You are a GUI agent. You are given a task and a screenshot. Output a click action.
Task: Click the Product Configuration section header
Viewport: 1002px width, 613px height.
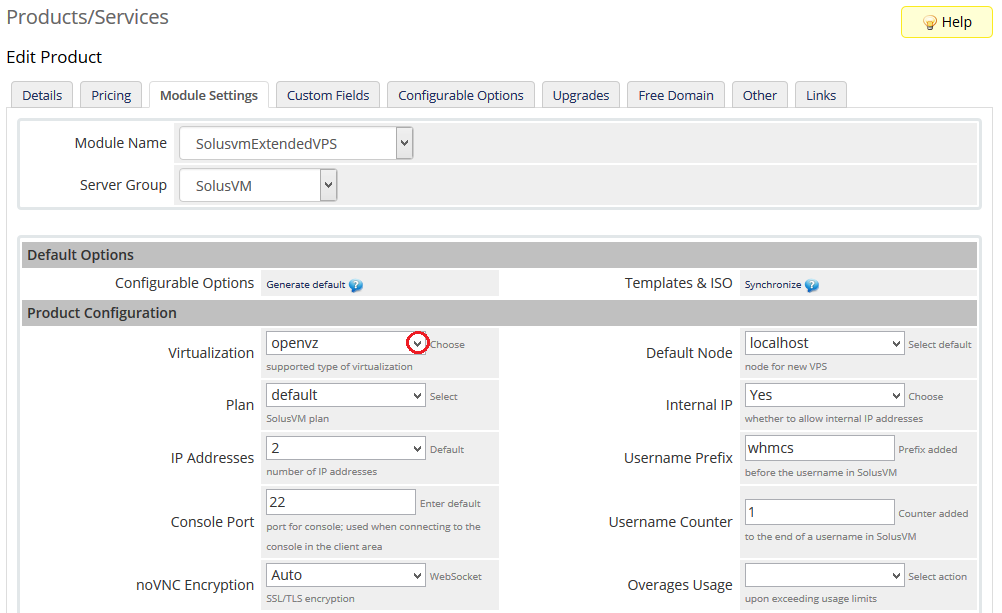(x=499, y=313)
